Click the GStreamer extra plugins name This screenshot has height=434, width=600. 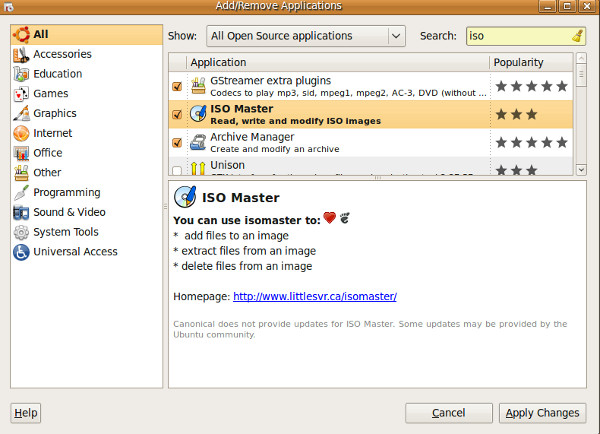pos(271,81)
